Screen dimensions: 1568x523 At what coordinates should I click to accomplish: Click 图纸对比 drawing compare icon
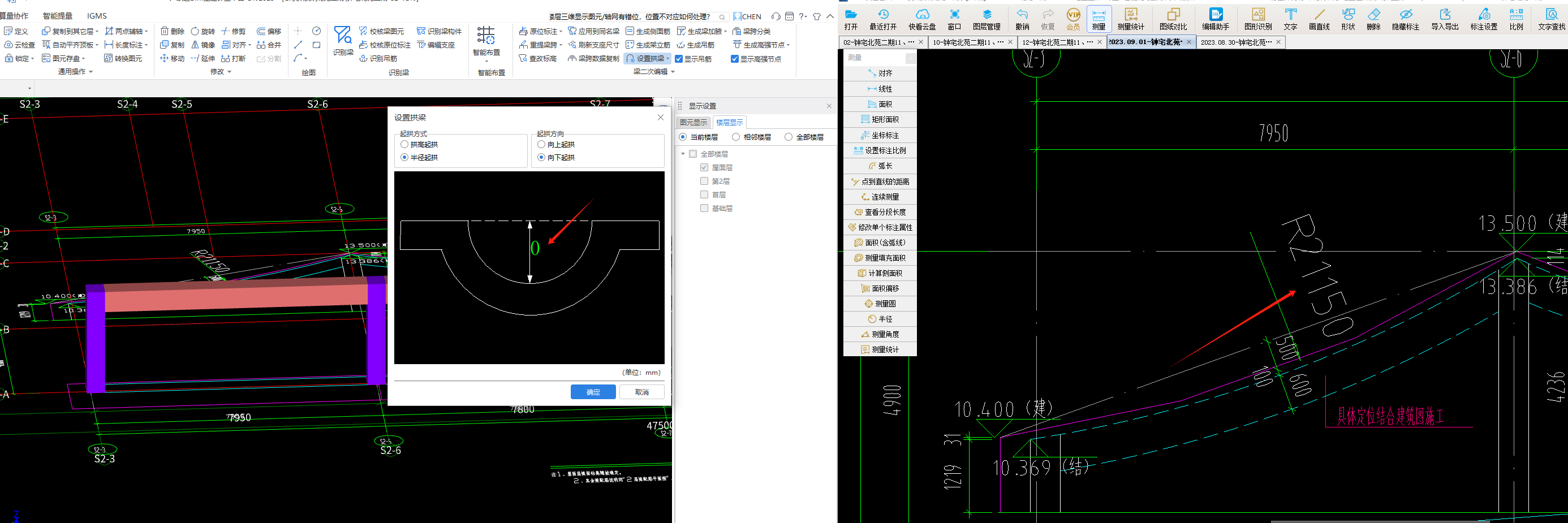click(x=1173, y=19)
